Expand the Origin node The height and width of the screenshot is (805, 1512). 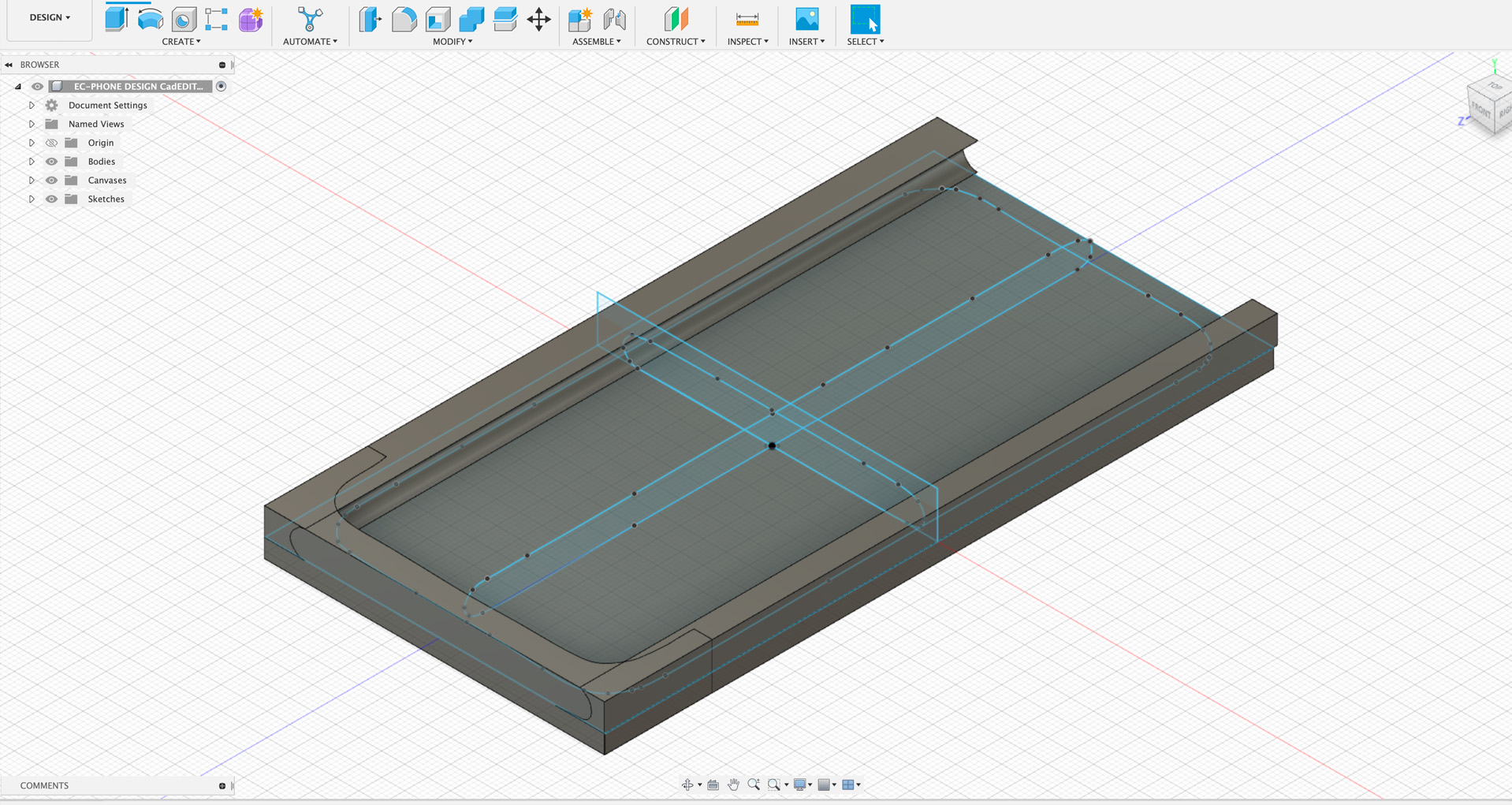point(32,143)
